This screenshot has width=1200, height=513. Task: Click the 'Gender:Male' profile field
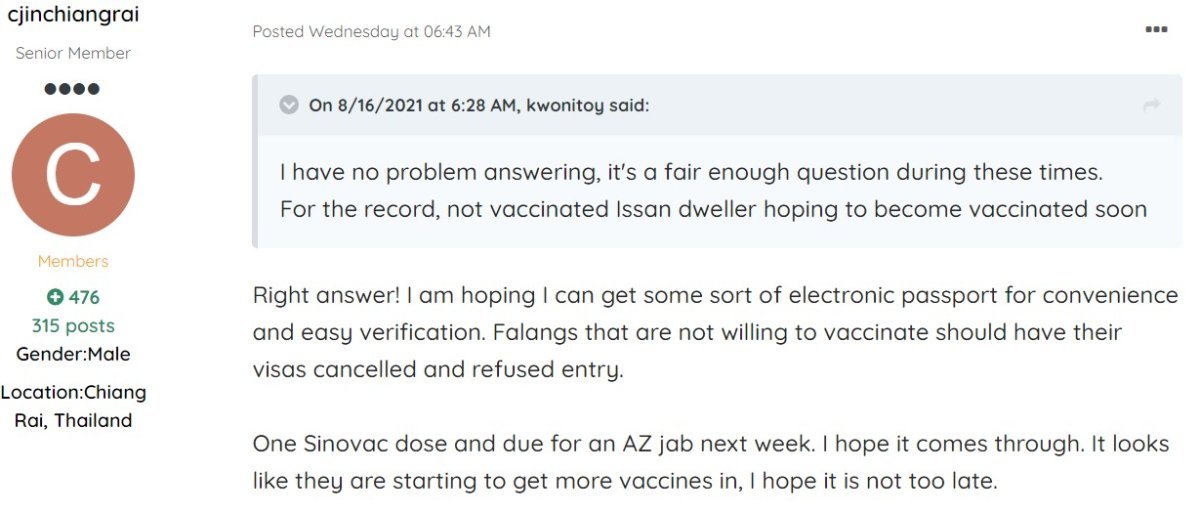73,354
